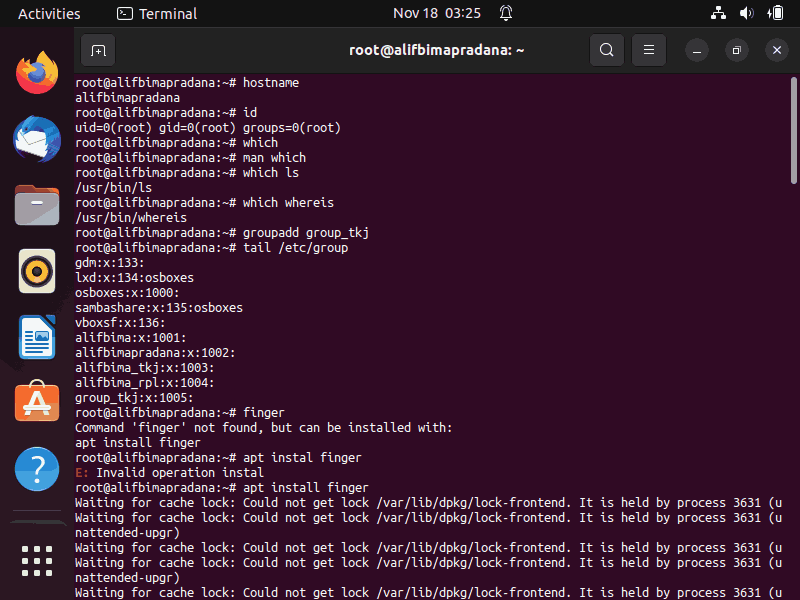The width and height of the screenshot is (800, 600).
Task: Click the 'alifbima_rpl:x:1004:' line
Action: (x=144, y=383)
